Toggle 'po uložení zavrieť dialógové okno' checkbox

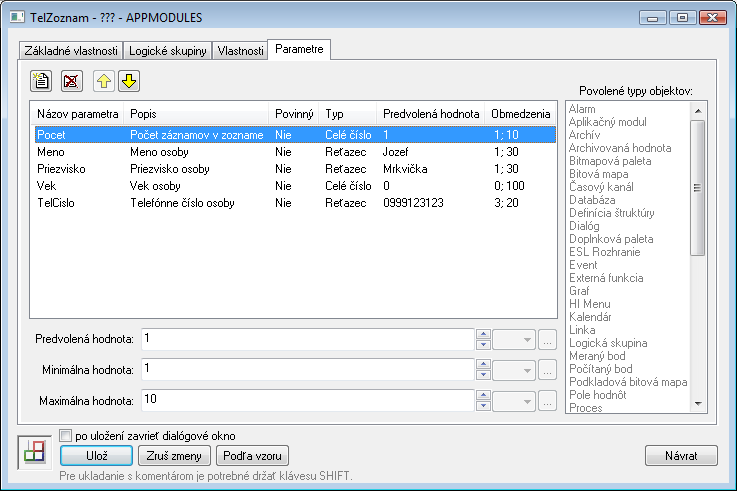(66, 436)
